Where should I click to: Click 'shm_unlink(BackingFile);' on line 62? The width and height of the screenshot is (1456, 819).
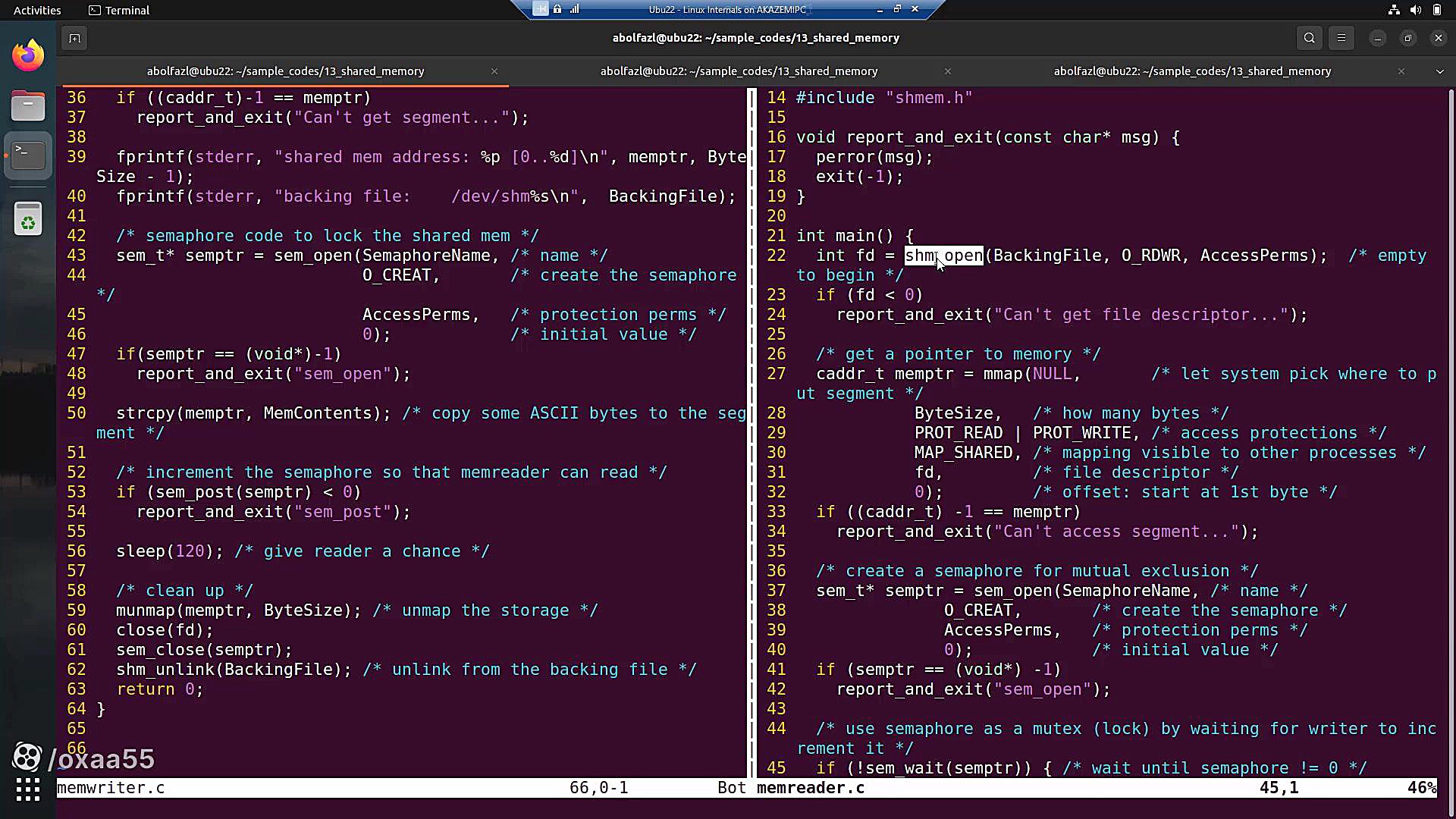click(234, 670)
